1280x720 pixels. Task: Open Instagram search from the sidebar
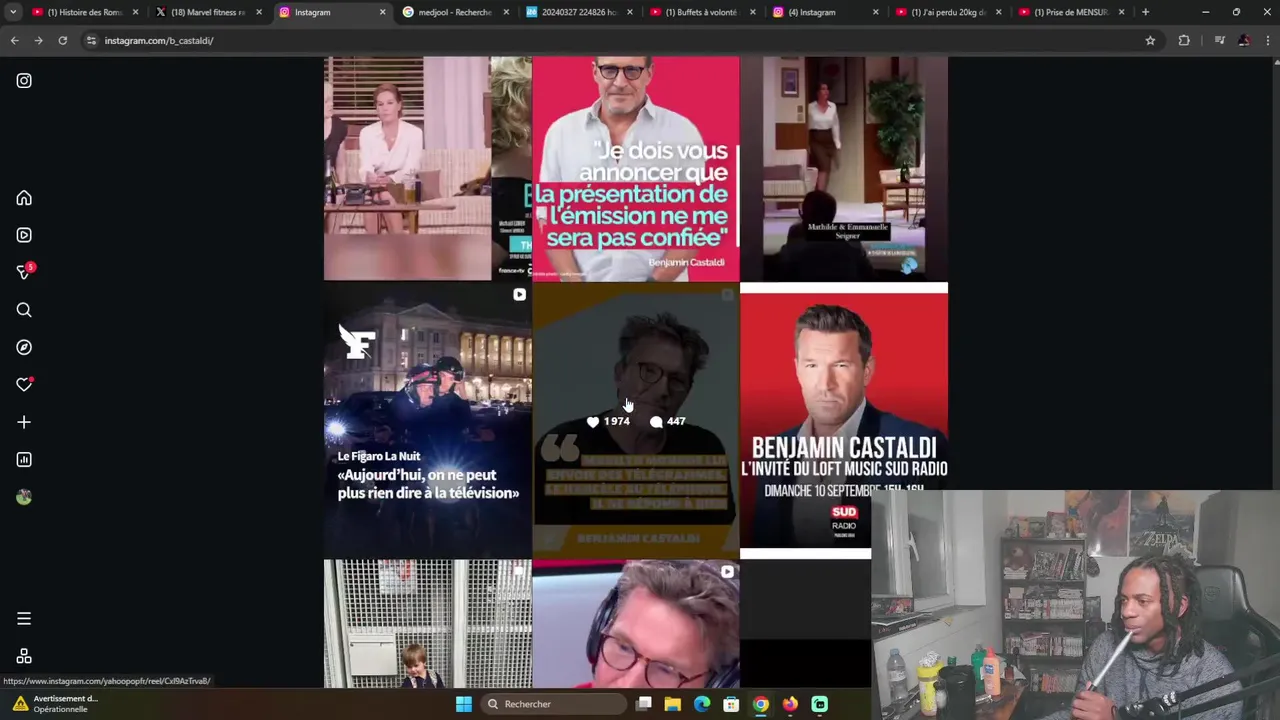tap(24, 310)
